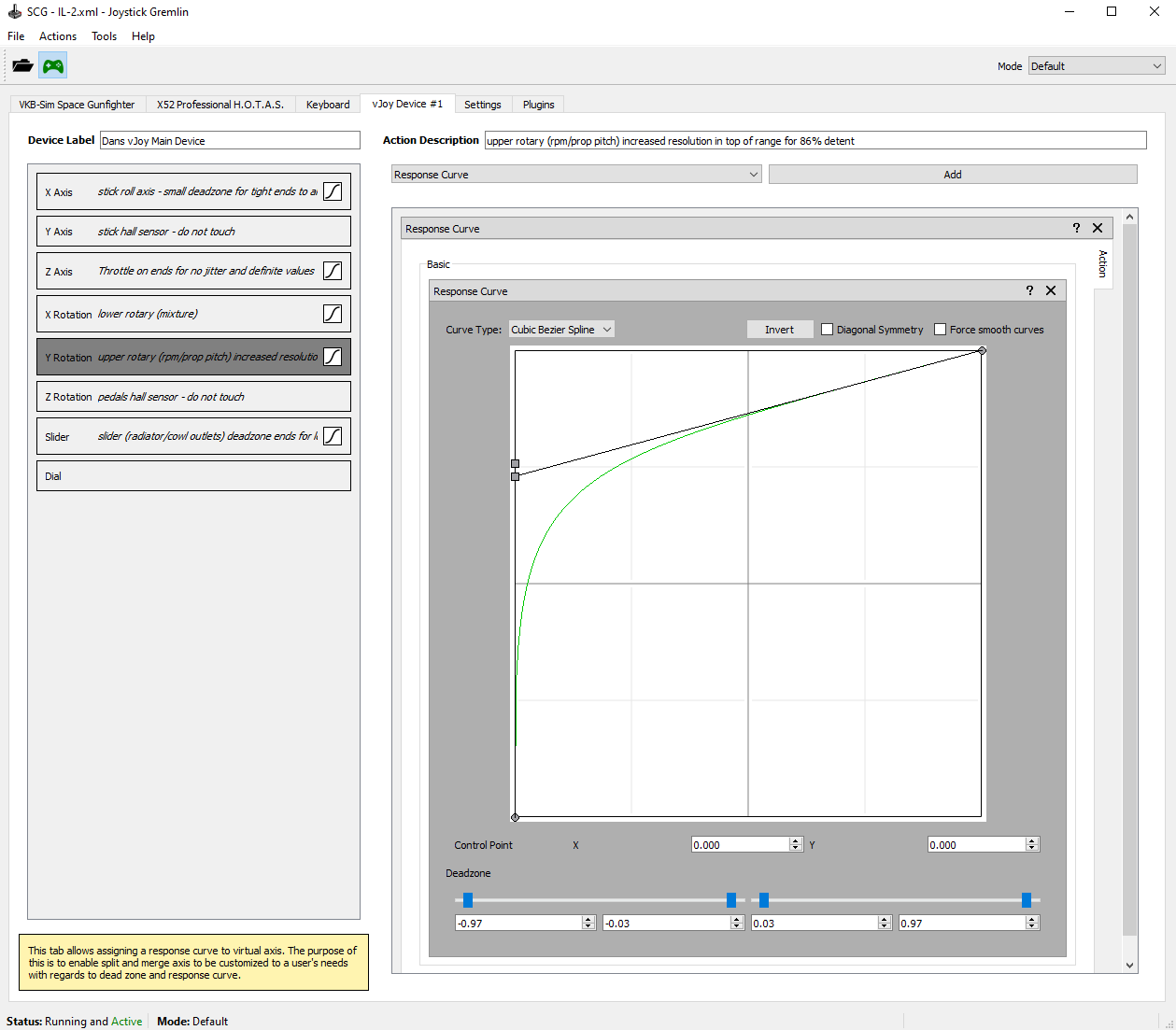Image resolution: width=1176 pixels, height=1030 pixels.
Task: Open the Mode dropdown
Action: pos(1096,66)
